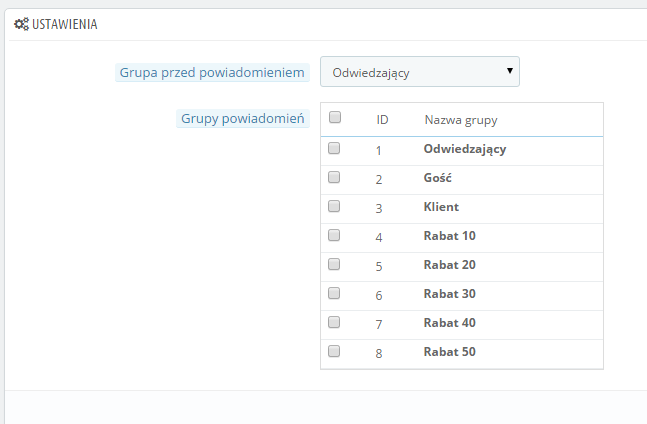Enable the Rabat 40 group checkbox

point(334,322)
